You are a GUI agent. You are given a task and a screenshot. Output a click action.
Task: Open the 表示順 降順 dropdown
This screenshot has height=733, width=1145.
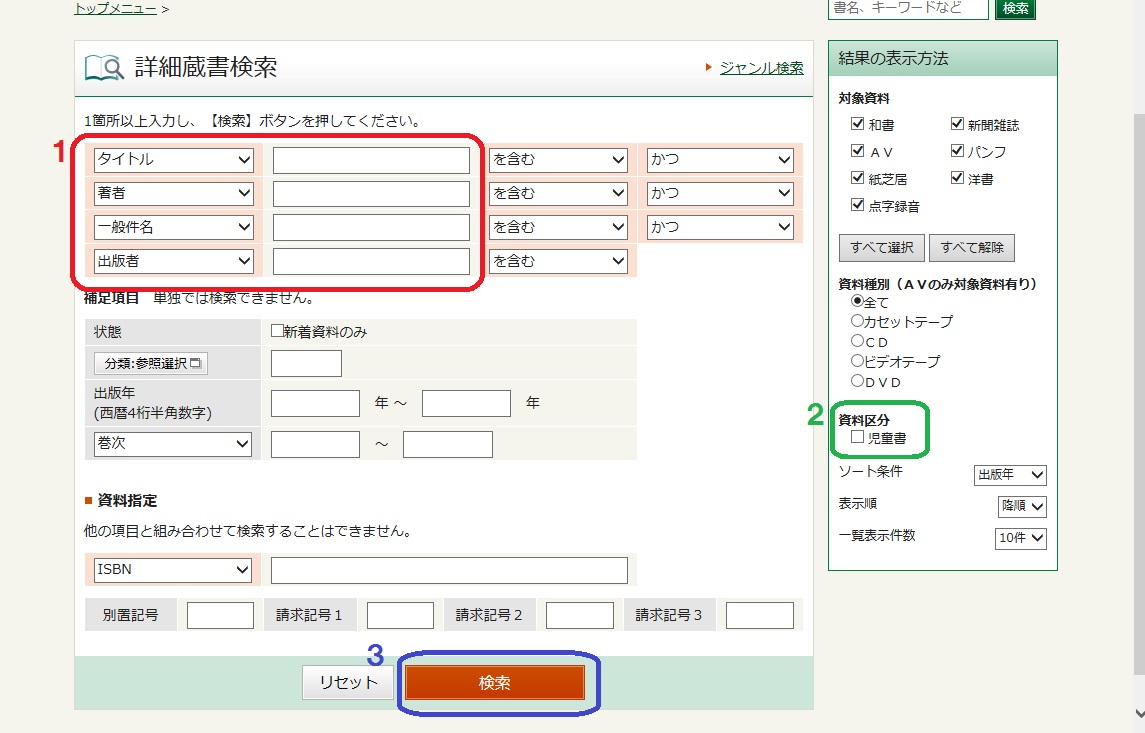pyautogui.click(x=1022, y=506)
